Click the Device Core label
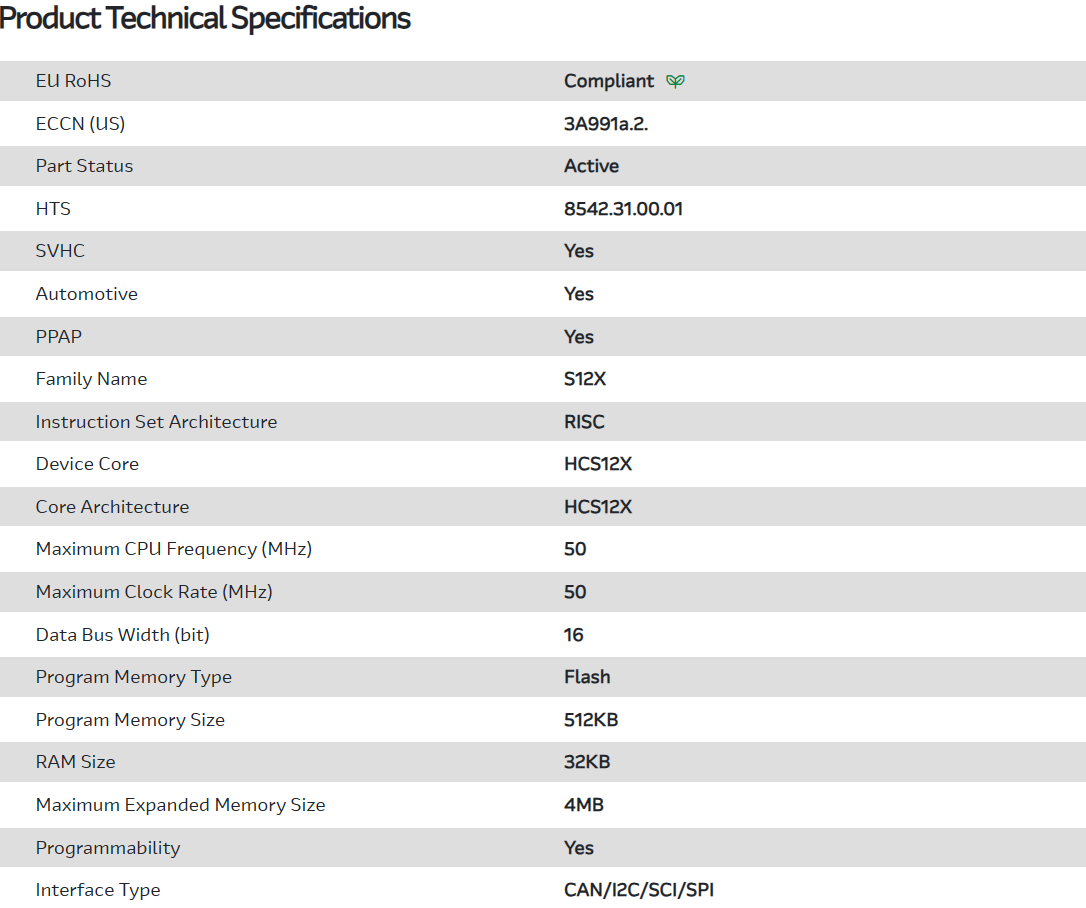The width and height of the screenshot is (1086, 908). [87, 464]
